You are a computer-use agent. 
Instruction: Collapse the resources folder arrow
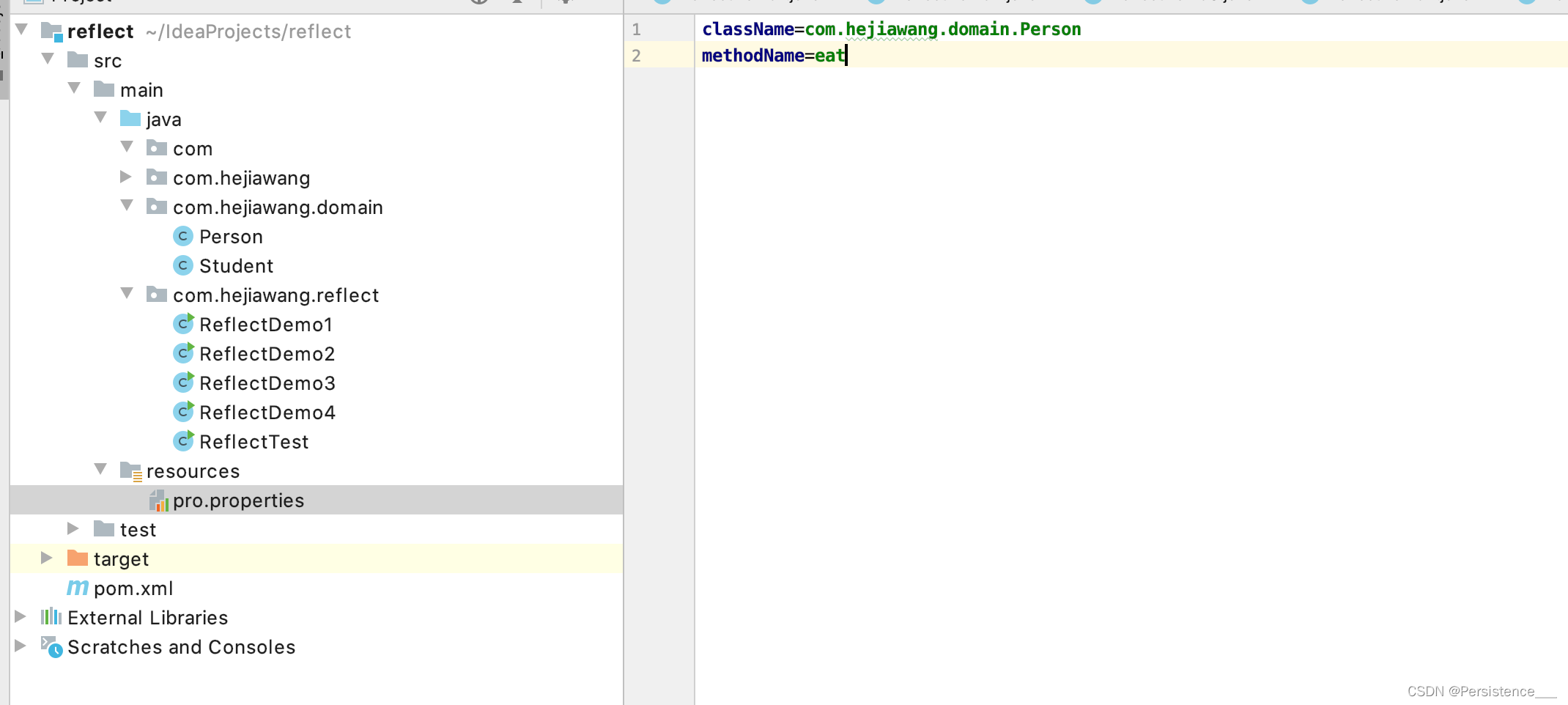point(100,469)
